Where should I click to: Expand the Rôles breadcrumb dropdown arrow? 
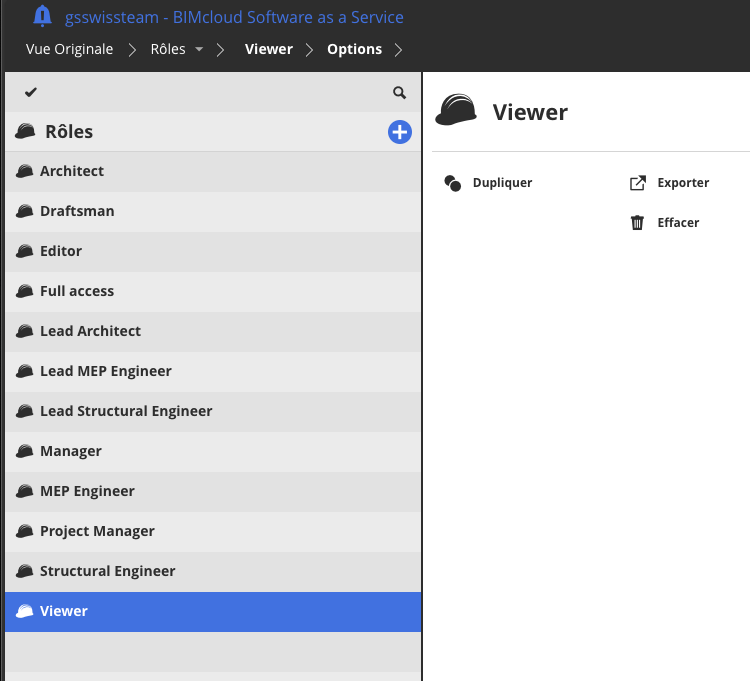(199, 49)
